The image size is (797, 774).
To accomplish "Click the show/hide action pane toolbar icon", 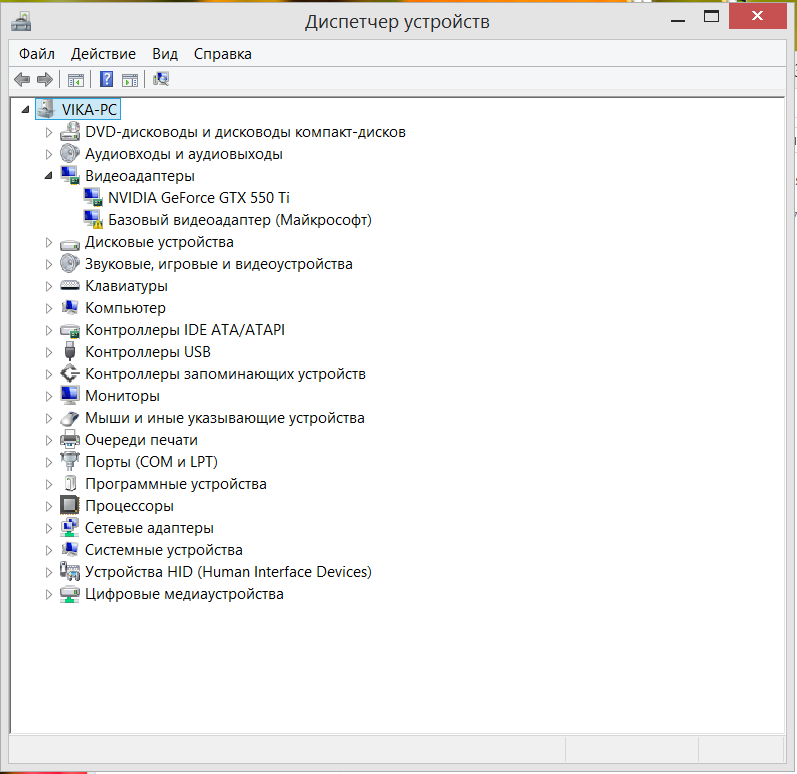I will coord(130,80).
